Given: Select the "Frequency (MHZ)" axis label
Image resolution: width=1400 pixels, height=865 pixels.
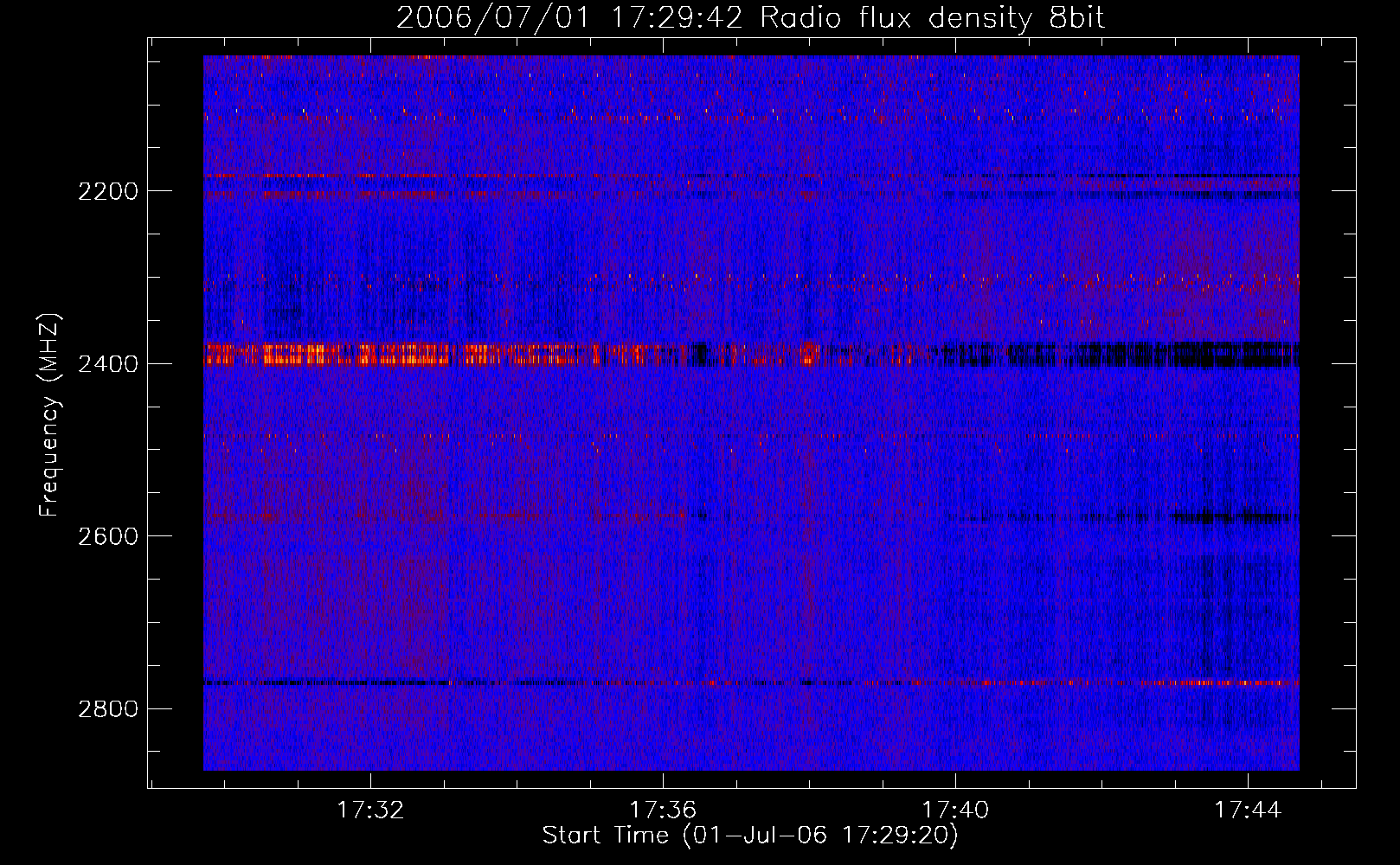Looking at the screenshot, I should [50, 415].
